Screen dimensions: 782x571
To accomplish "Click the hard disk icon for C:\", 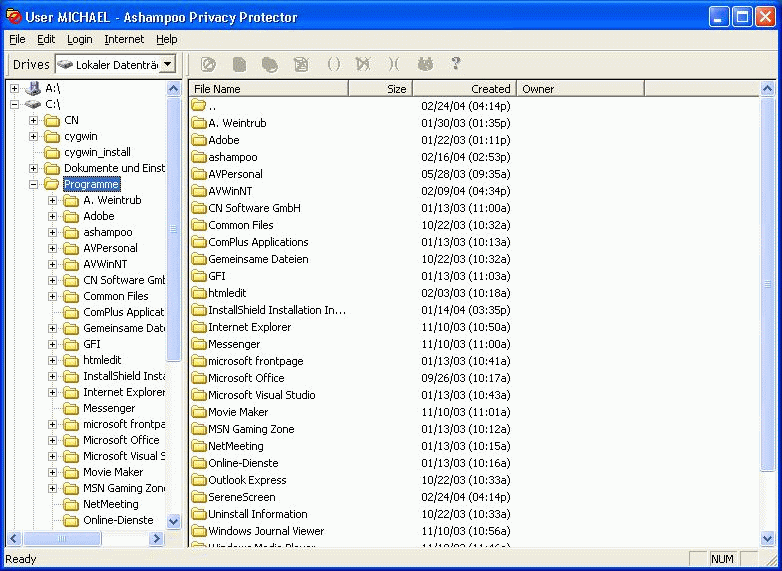I will (x=33, y=105).
